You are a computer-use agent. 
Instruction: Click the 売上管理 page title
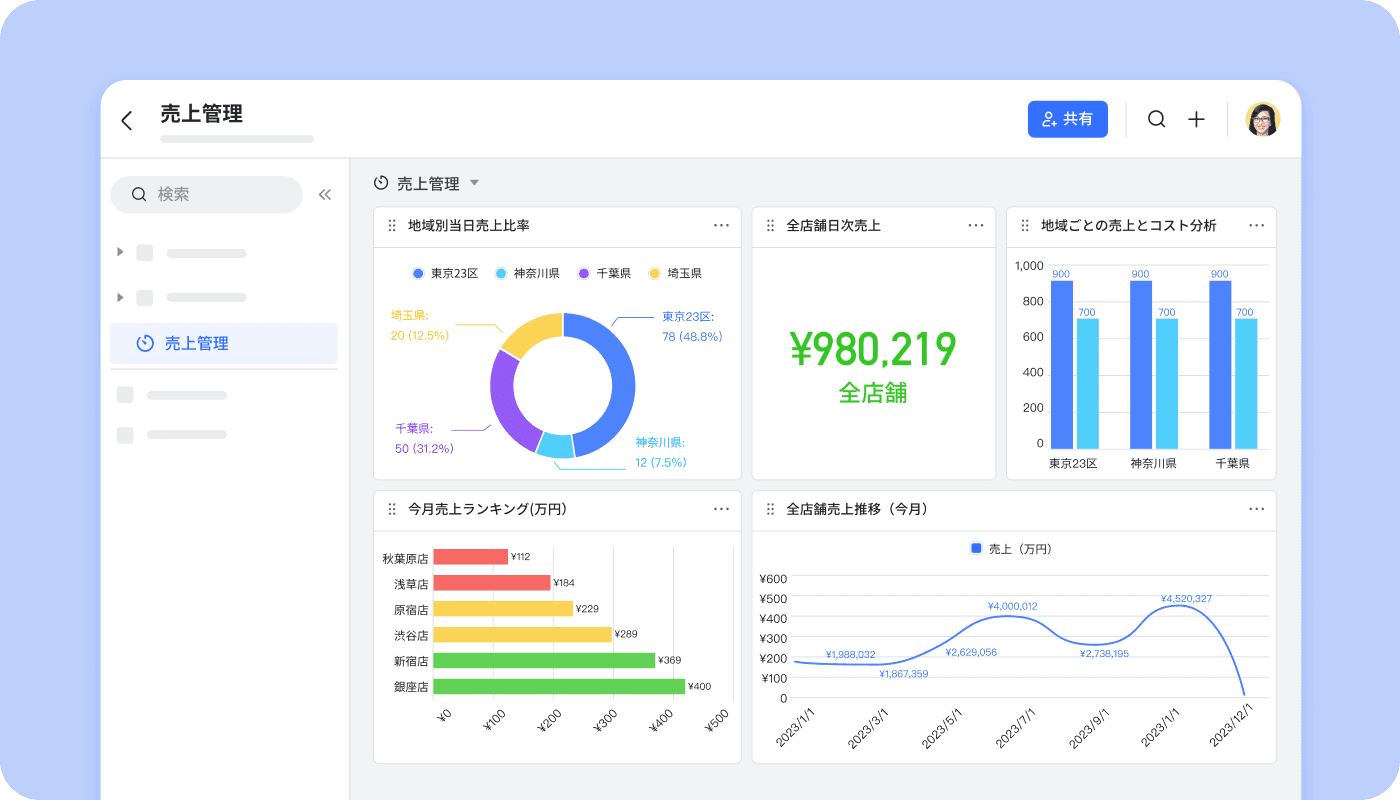point(202,114)
